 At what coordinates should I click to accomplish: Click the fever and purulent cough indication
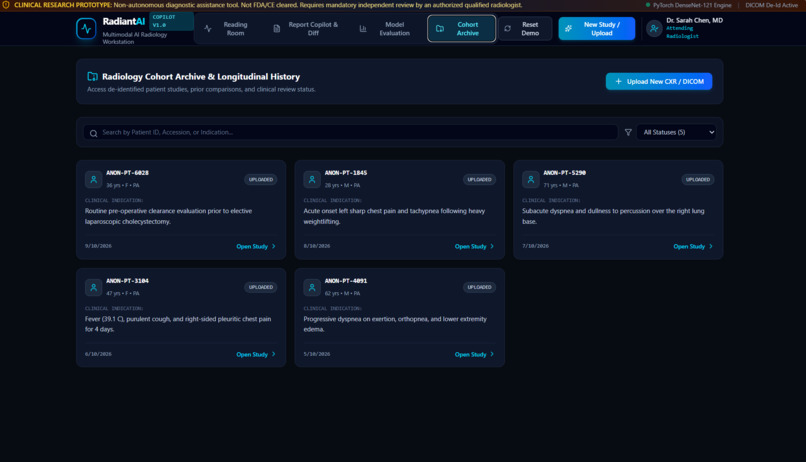[178, 324]
